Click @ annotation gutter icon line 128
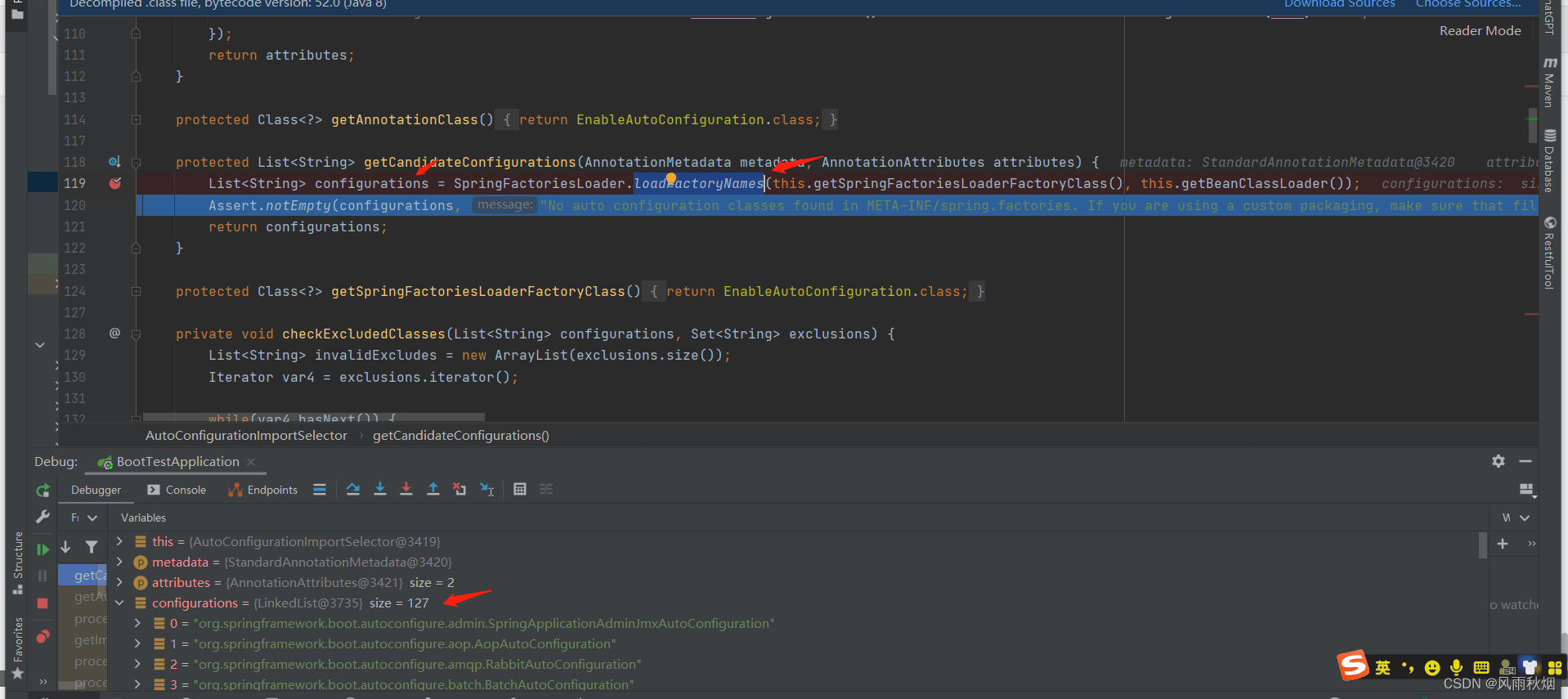1568x699 pixels. coord(114,334)
